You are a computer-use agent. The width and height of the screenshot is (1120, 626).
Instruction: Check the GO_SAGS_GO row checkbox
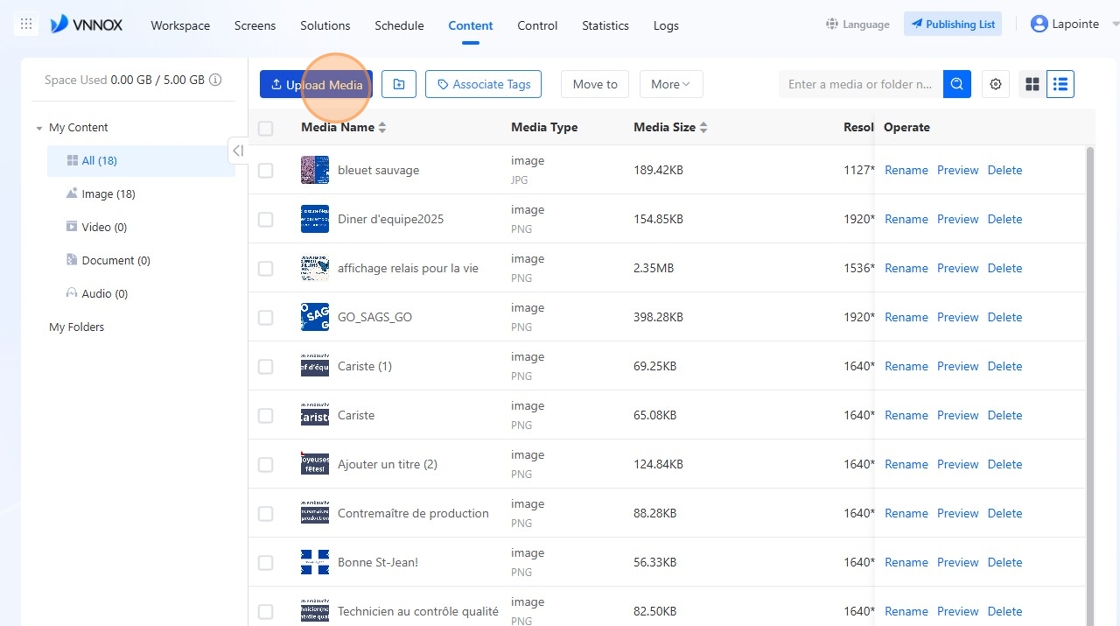click(266, 317)
